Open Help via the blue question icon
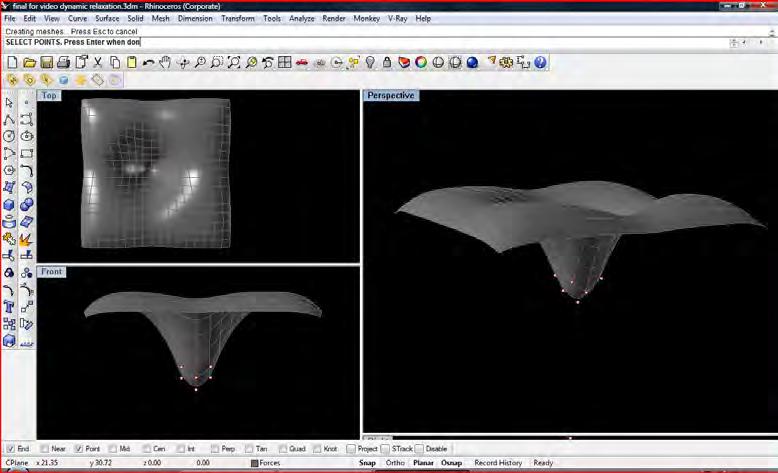 coord(540,62)
